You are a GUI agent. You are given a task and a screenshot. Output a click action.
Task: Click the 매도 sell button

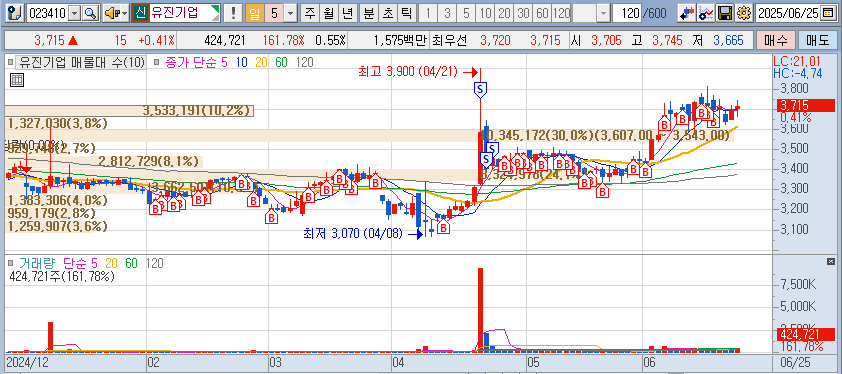[817, 40]
